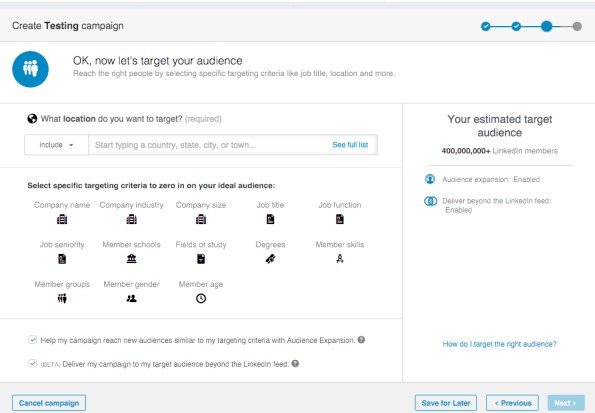Viewport: 595px width, 413px height.
Task: Go to the first completed progress step
Action: (x=486, y=26)
